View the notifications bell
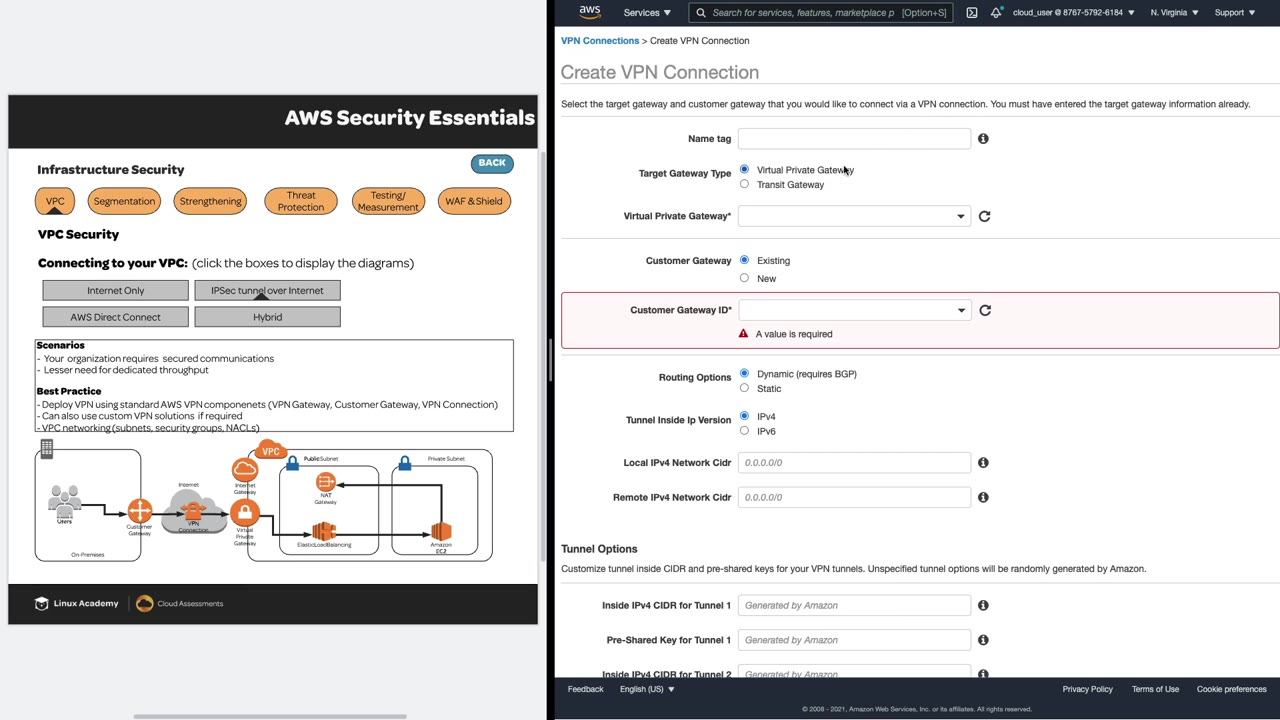Screen dimensions: 1280x720 click(996, 13)
